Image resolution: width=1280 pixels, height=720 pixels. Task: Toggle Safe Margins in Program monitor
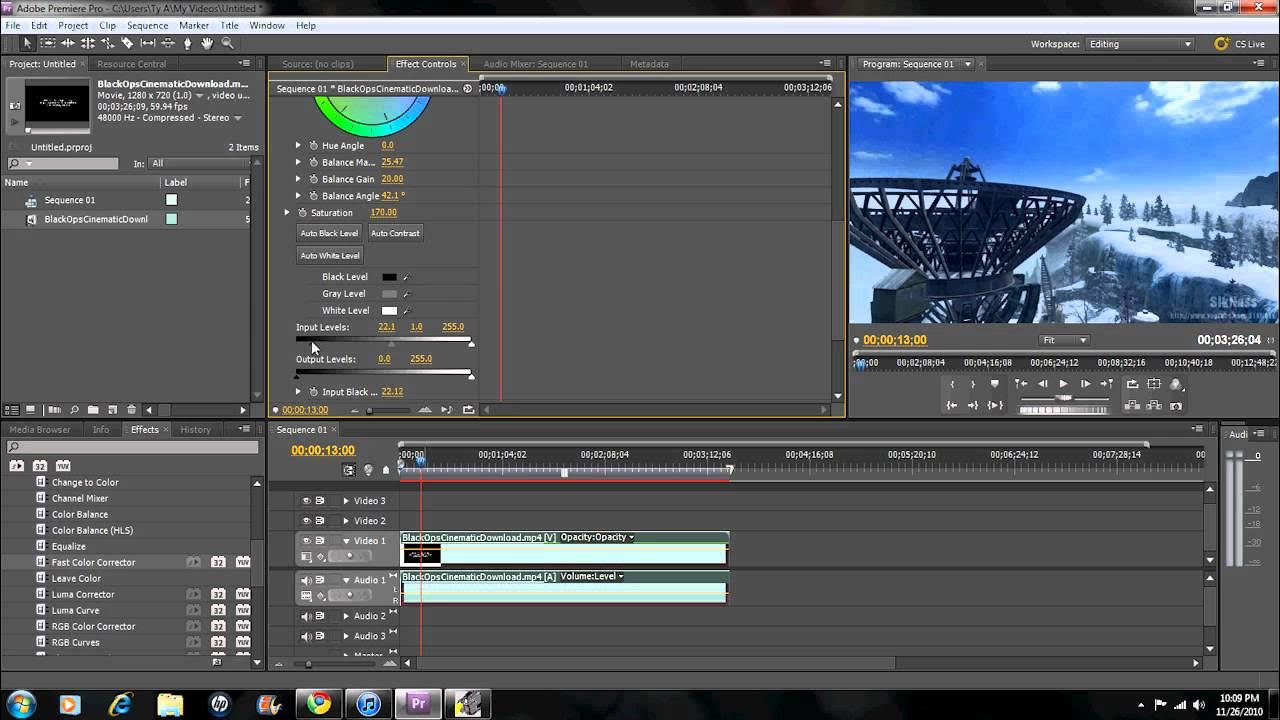pyautogui.click(x=1154, y=384)
